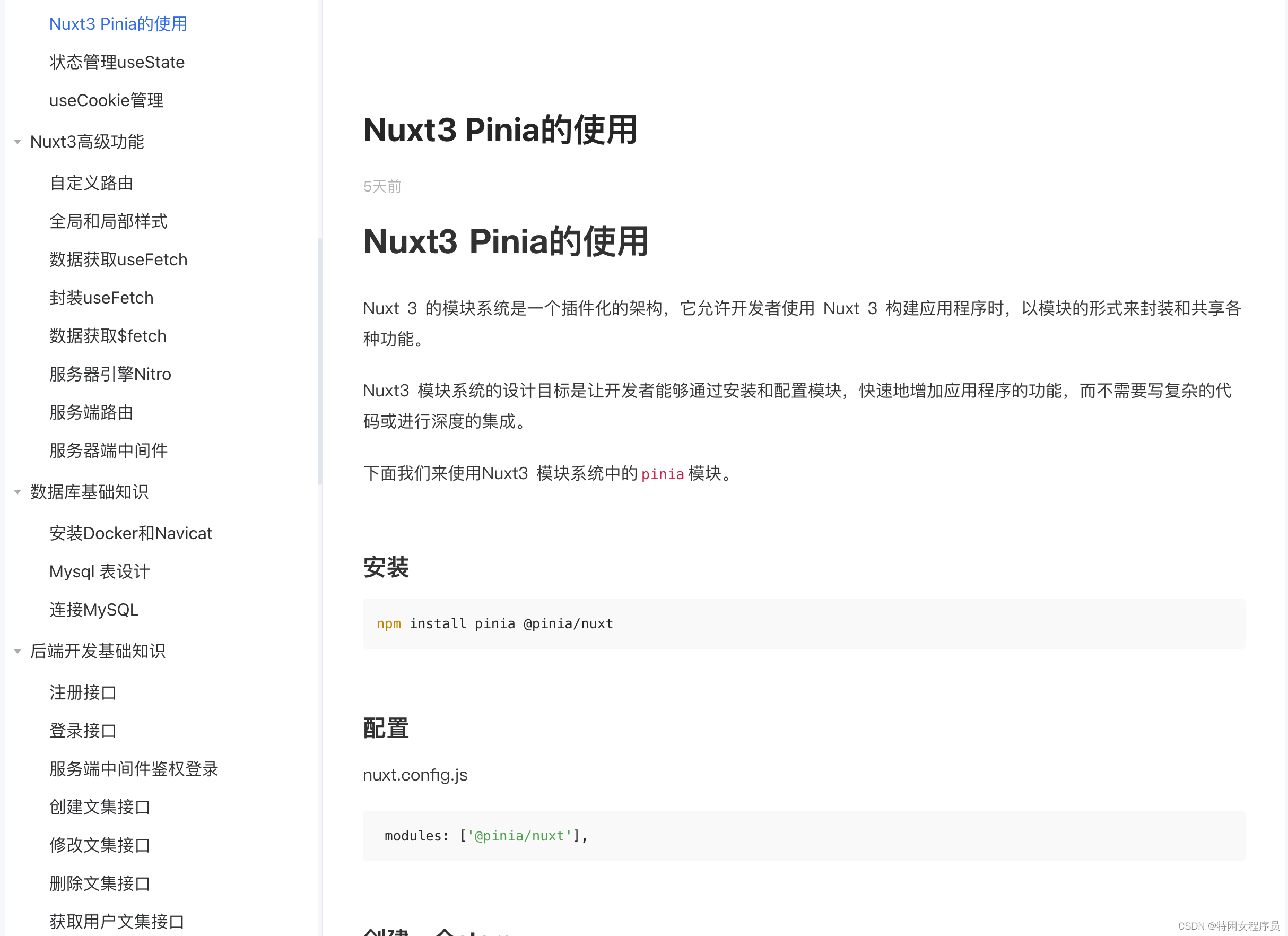Open 修改文集接口 sidebar item
Viewport: 1288px width, 936px height.
(x=100, y=845)
